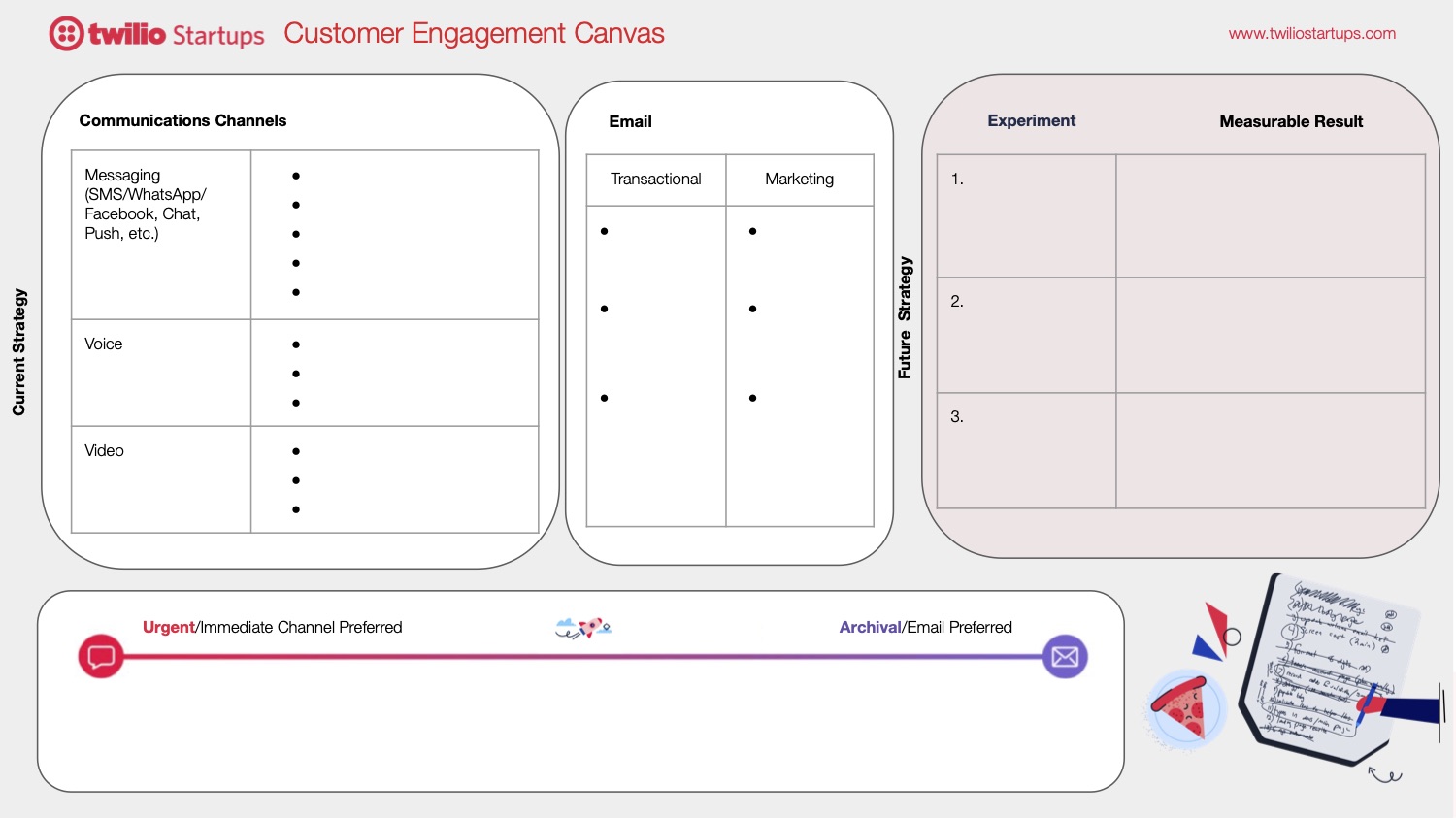Click the Transactional column header
Screen dimensions: 1456x818
click(x=656, y=180)
